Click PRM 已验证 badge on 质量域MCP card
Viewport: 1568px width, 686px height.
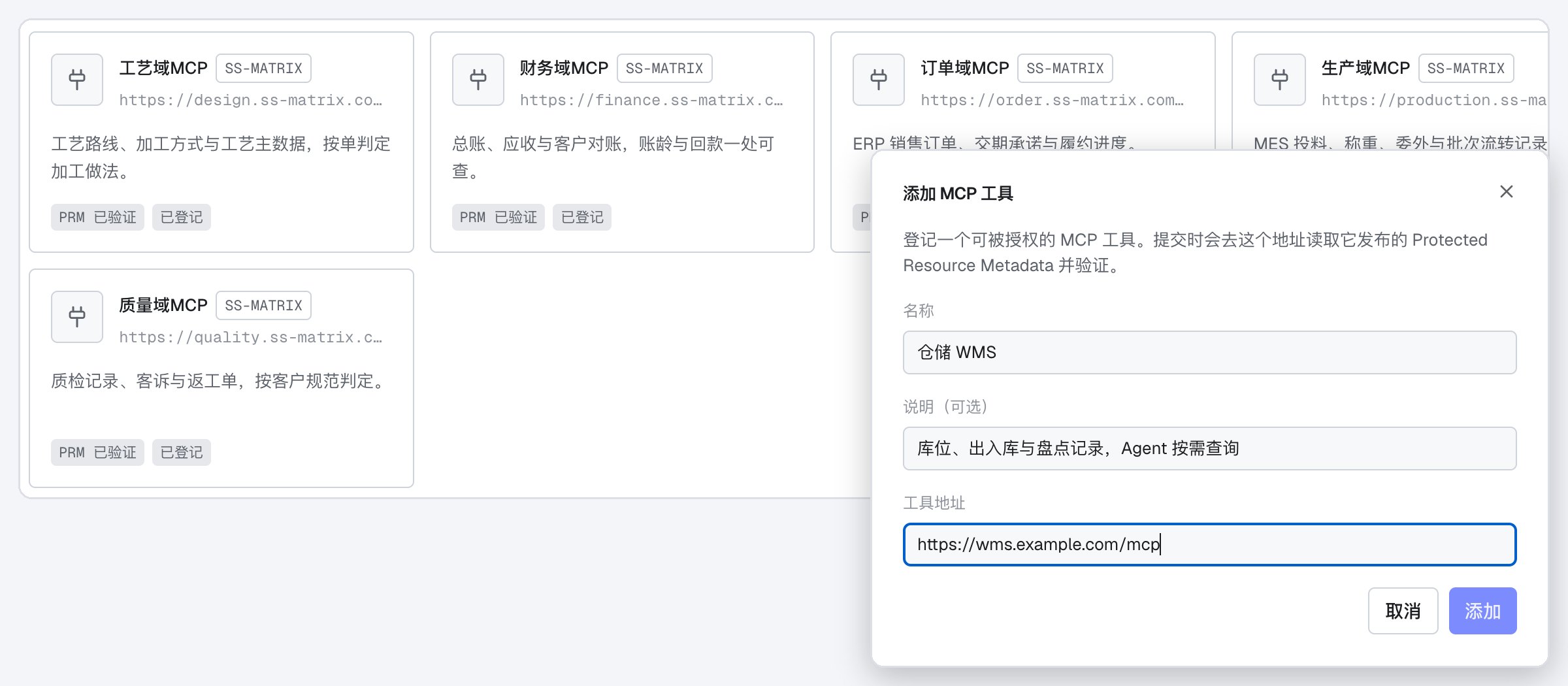97,452
